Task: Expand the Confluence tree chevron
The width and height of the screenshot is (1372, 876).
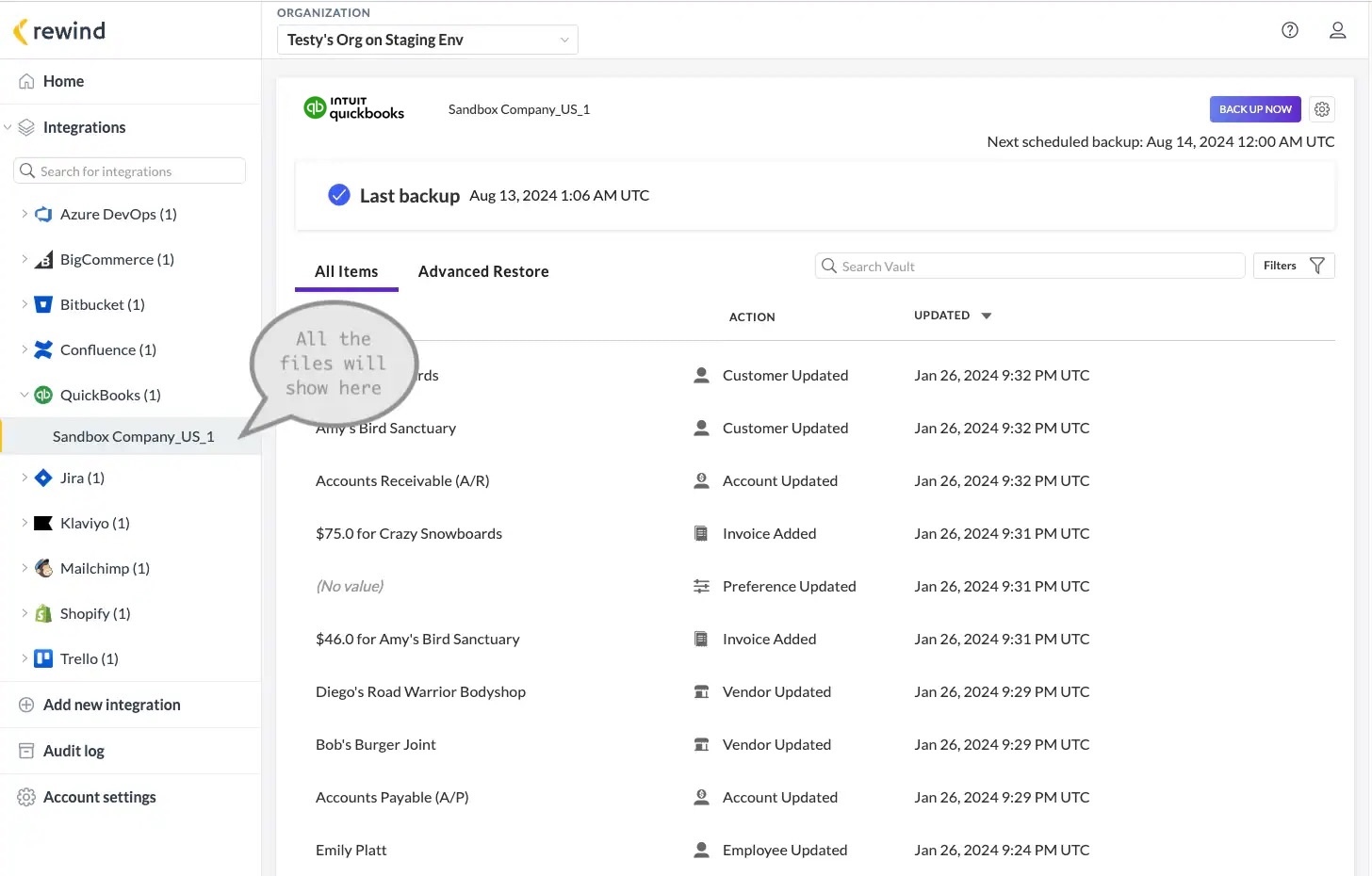Action: point(24,349)
